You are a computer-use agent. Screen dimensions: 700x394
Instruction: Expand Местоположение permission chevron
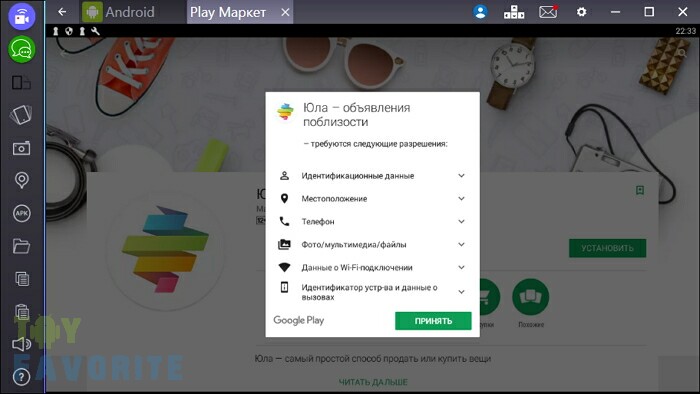pyautogui.click(x=461, y=199)
